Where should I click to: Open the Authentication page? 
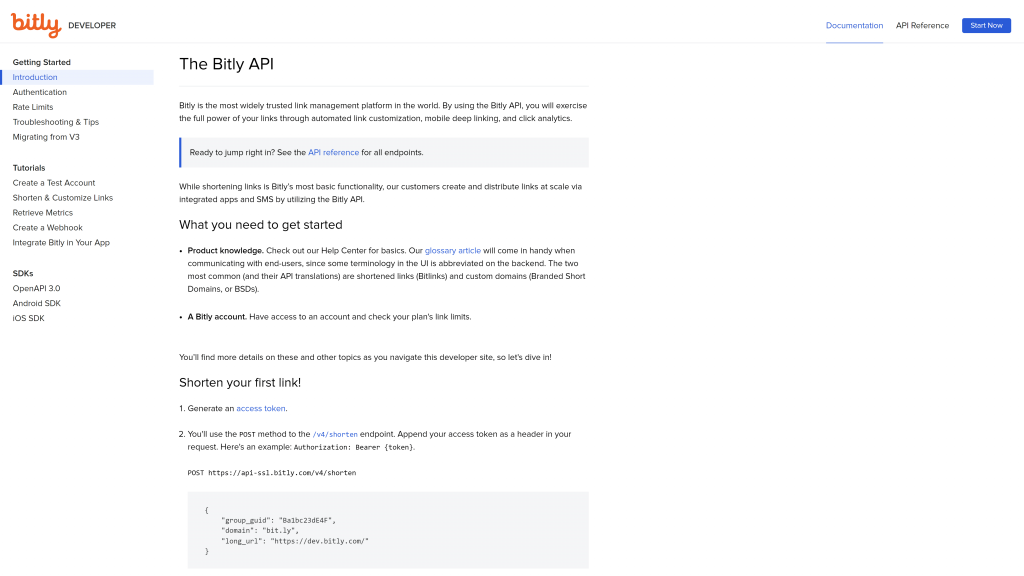point(40,92)
